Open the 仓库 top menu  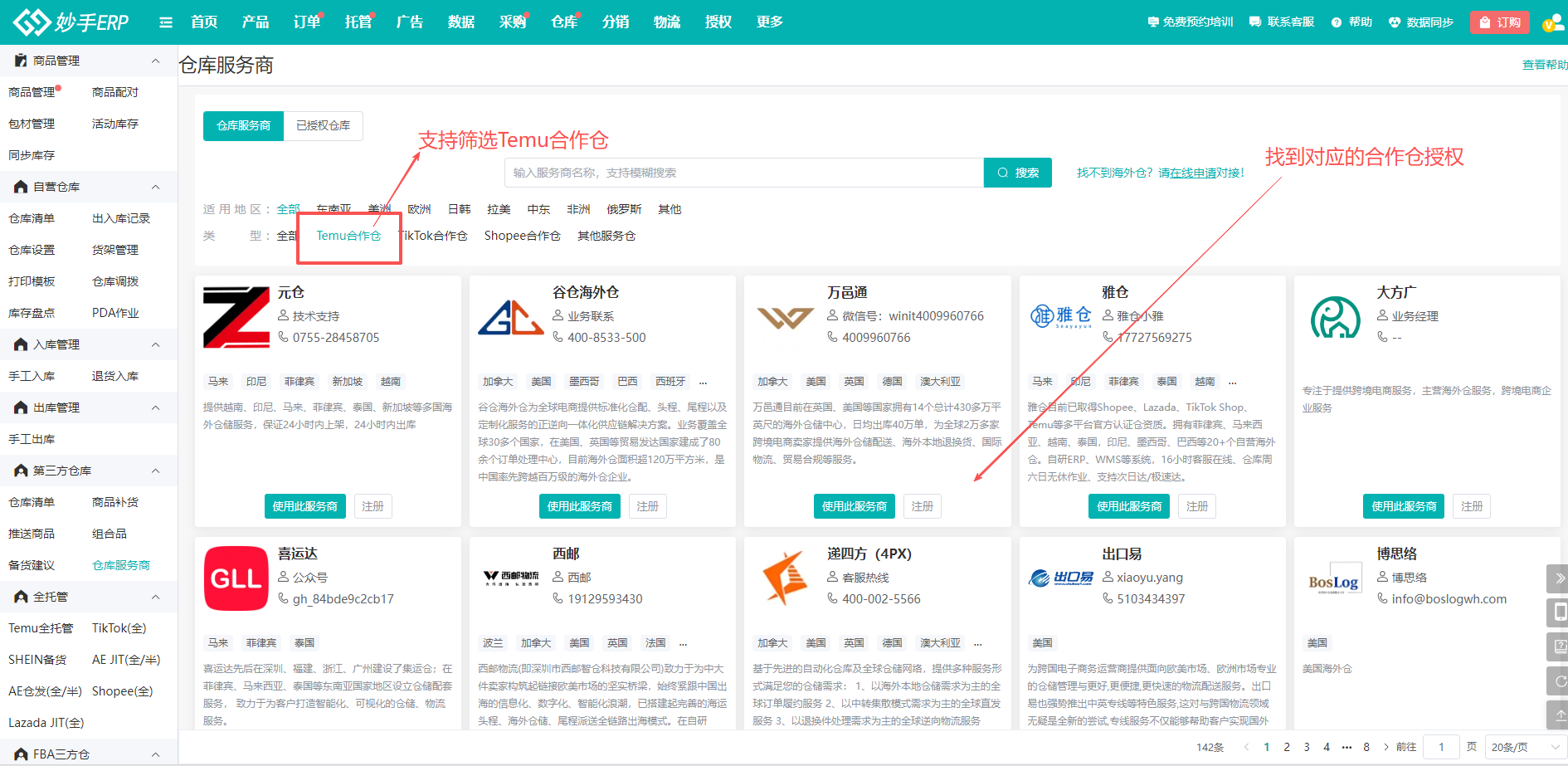tap(564, 22)
